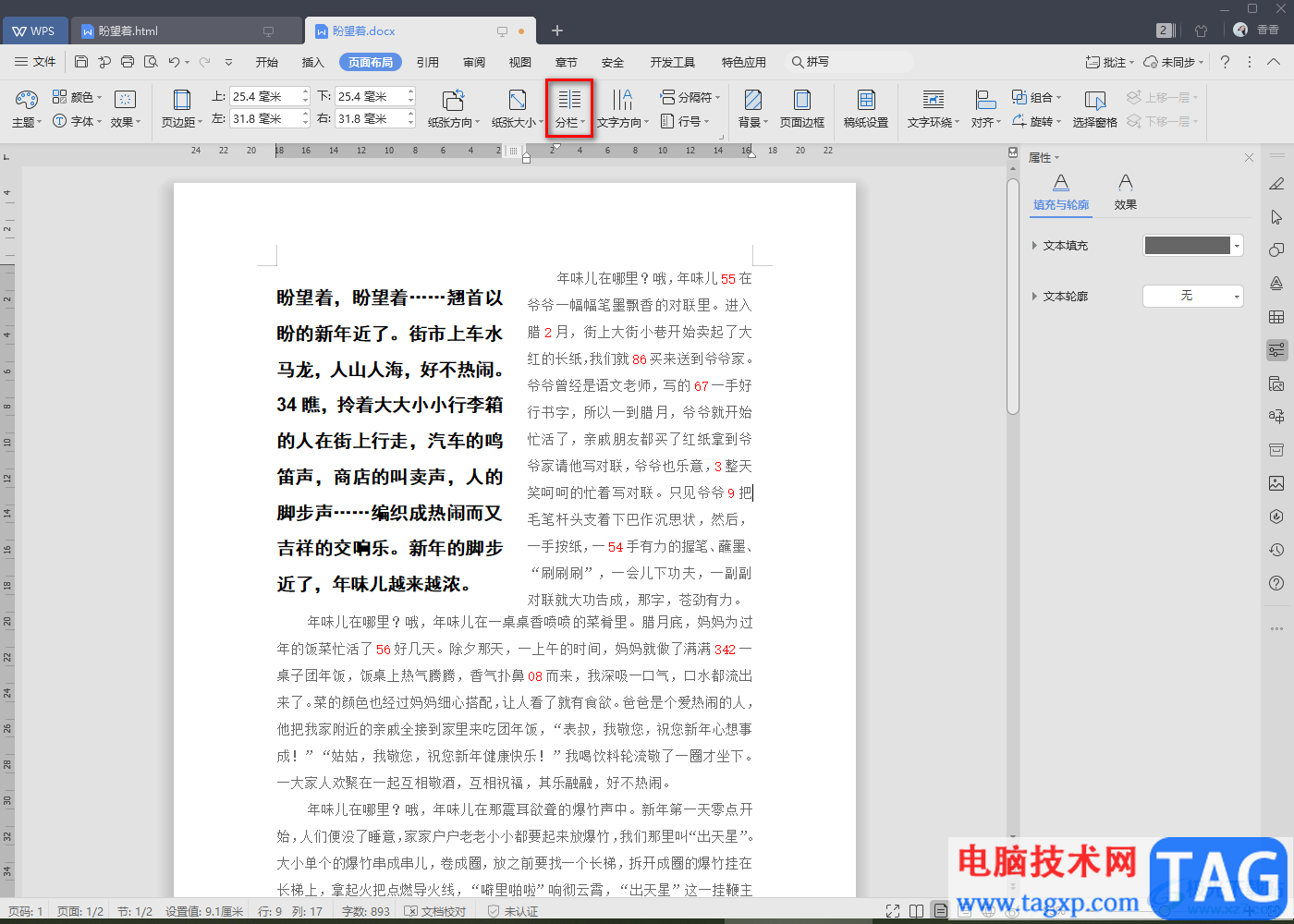Switch to the 视图 tab

click(x=520, y=62)
